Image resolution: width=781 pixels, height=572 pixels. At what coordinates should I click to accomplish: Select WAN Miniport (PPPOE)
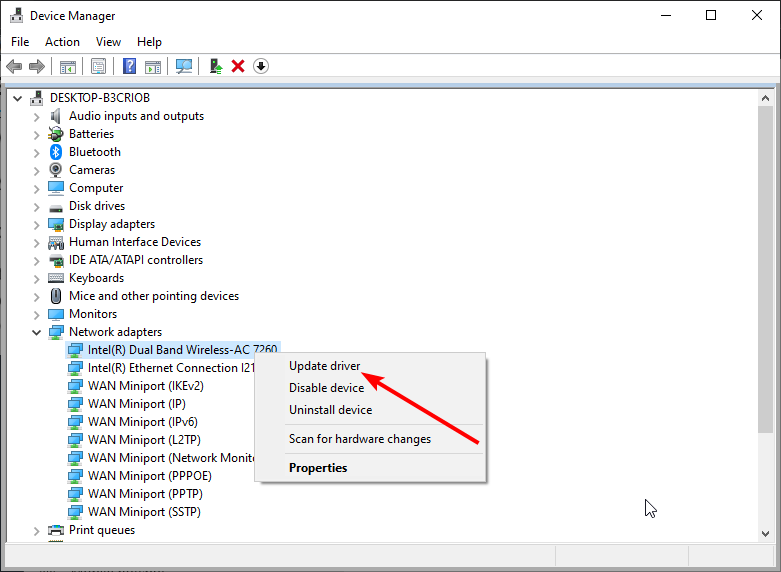(149, 476)
